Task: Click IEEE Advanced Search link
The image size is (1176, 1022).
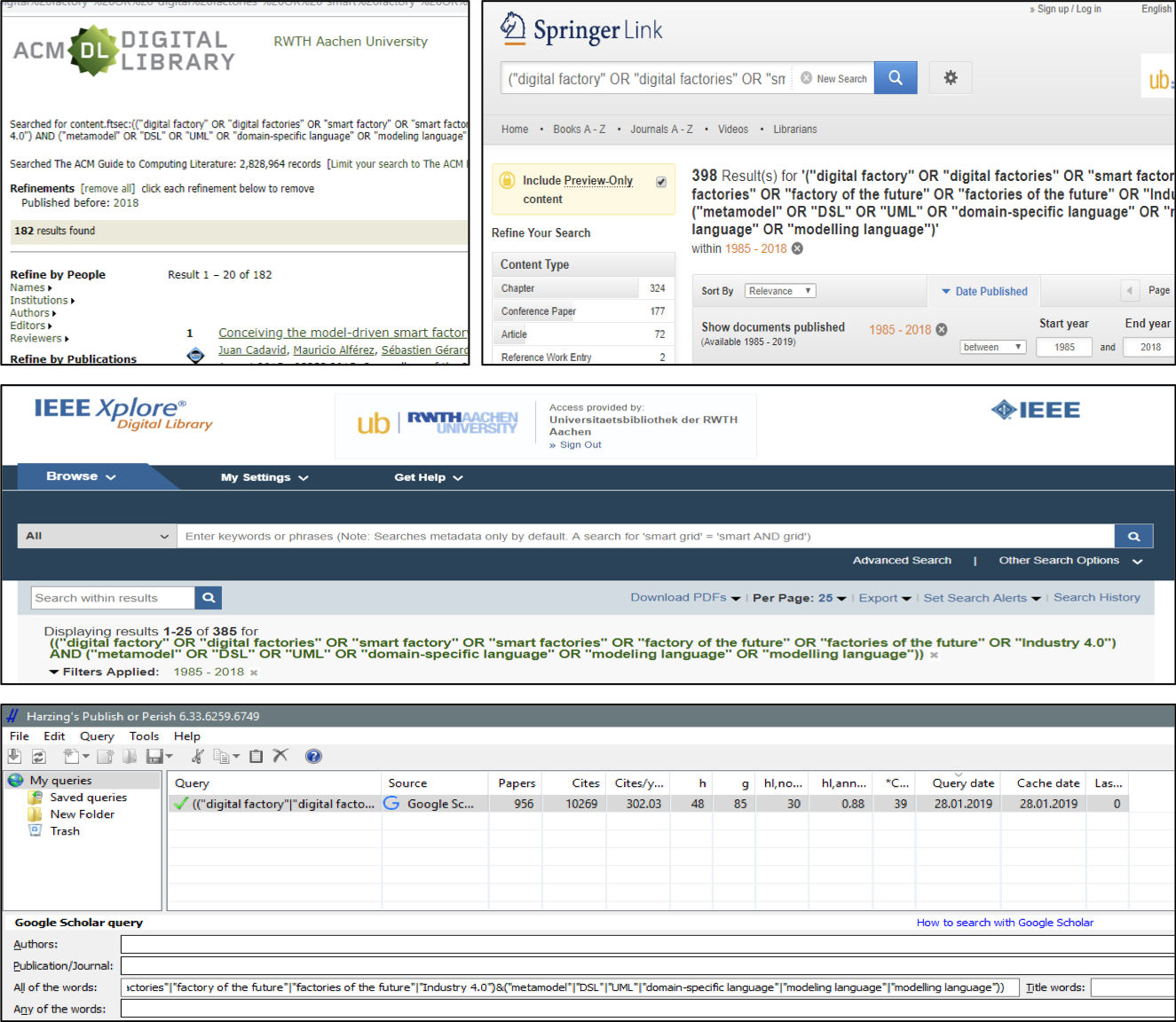Action: 902,561
